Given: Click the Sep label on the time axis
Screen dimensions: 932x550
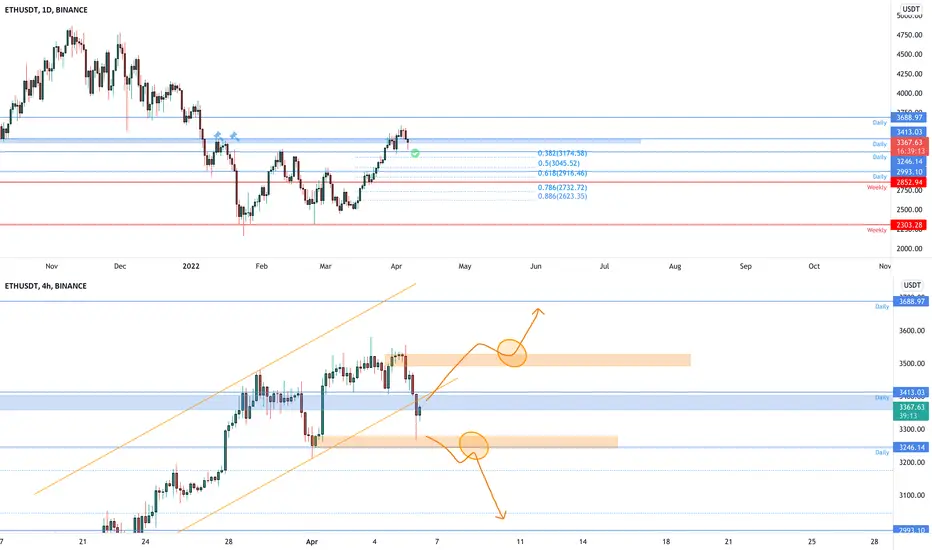Looking at the screenshot, I should click(745, 266).
